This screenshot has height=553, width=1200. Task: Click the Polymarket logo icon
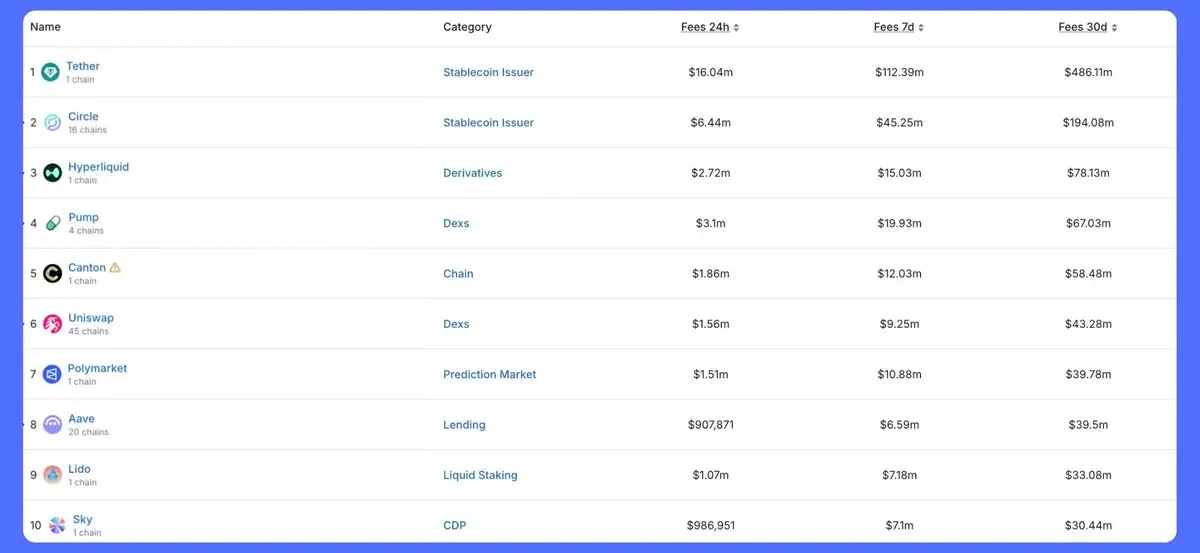(x=52, y=374)
